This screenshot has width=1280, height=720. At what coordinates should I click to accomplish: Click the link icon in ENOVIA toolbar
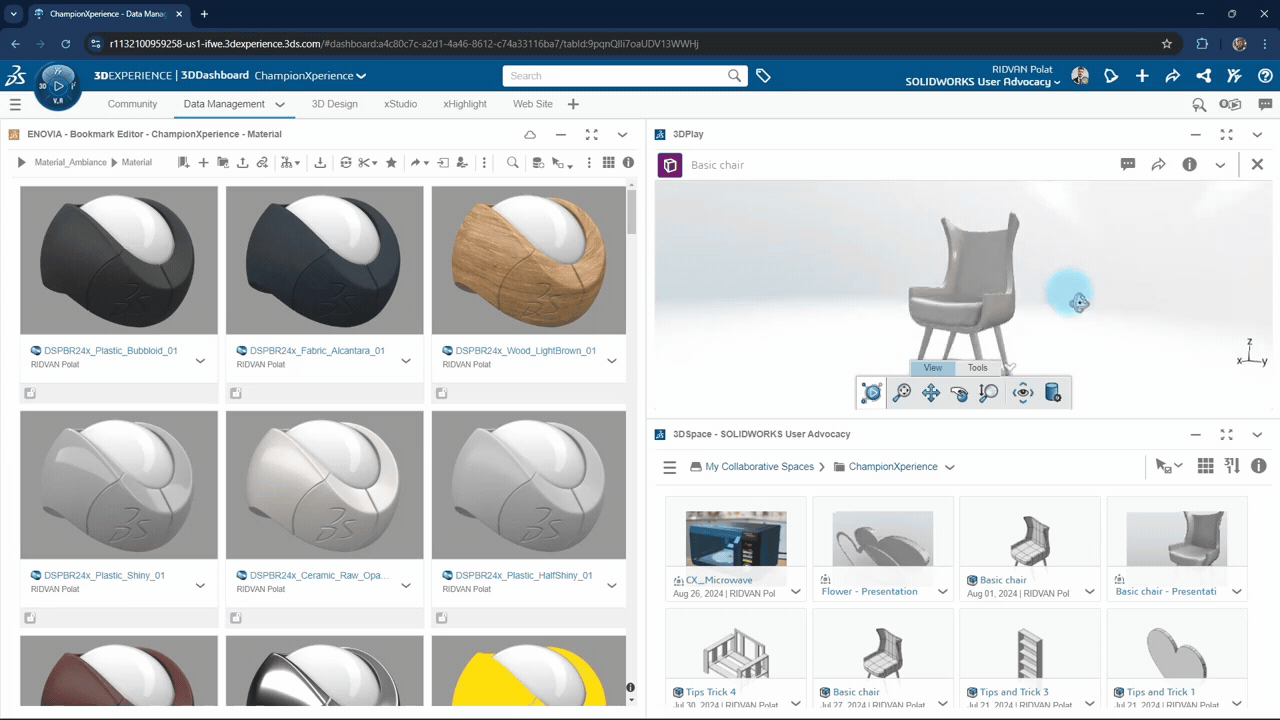tap(262, 162)
